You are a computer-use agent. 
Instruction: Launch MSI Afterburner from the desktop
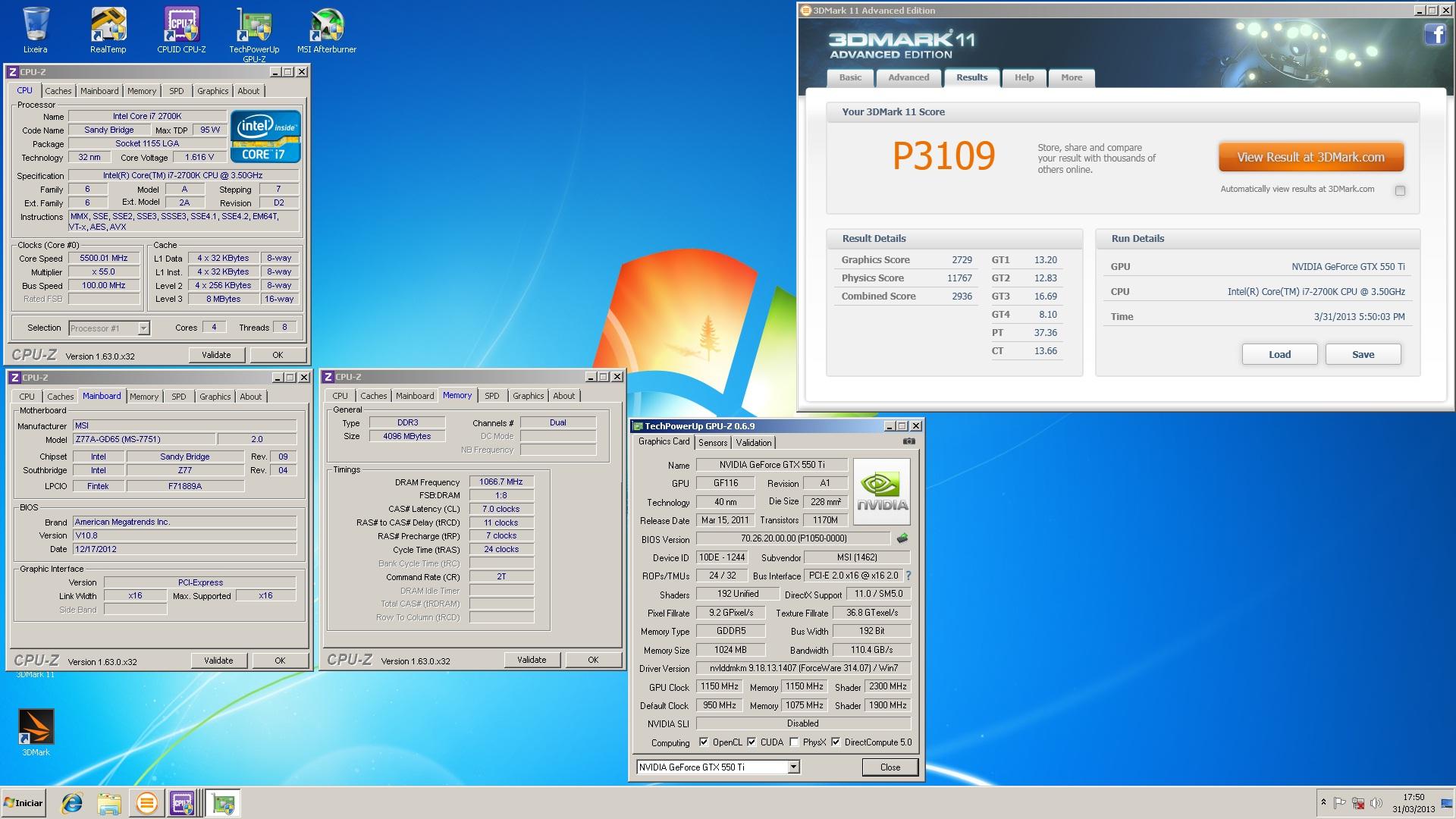327,30
